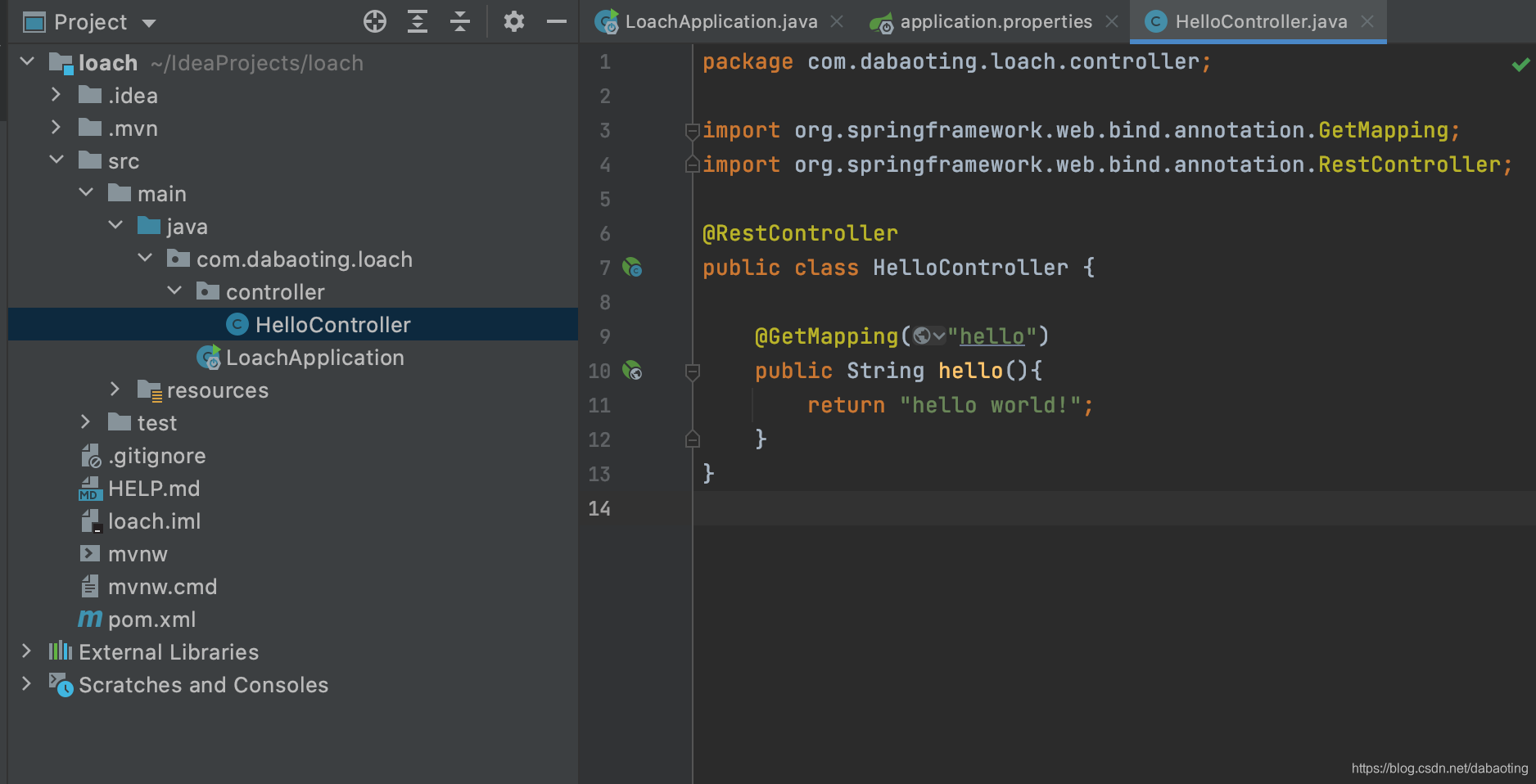Viewport: 1536px width, 784px height.
Task: Click the "hello" mapping URL link
Action: (992, 336)
